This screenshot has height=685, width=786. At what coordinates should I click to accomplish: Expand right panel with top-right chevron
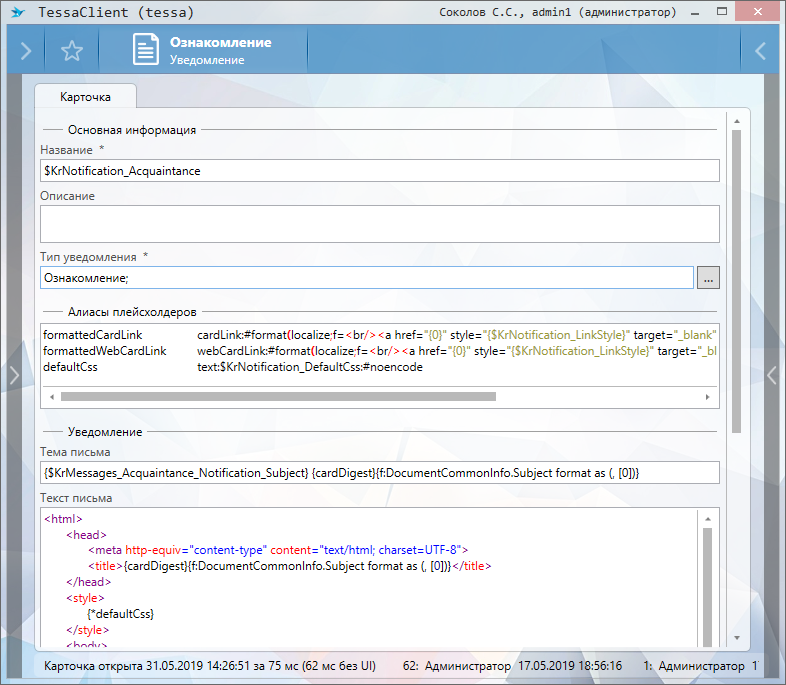[760, 51]
